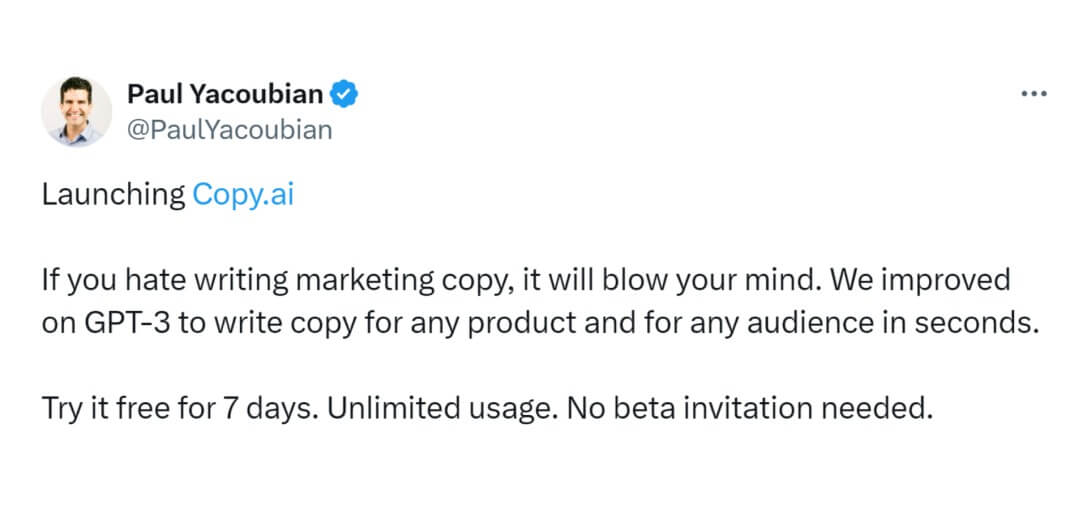This screenshot has width=1087, height=516.
Task: Click the 'No beta invitation needed.' sentence
Action: coord(749,409)
